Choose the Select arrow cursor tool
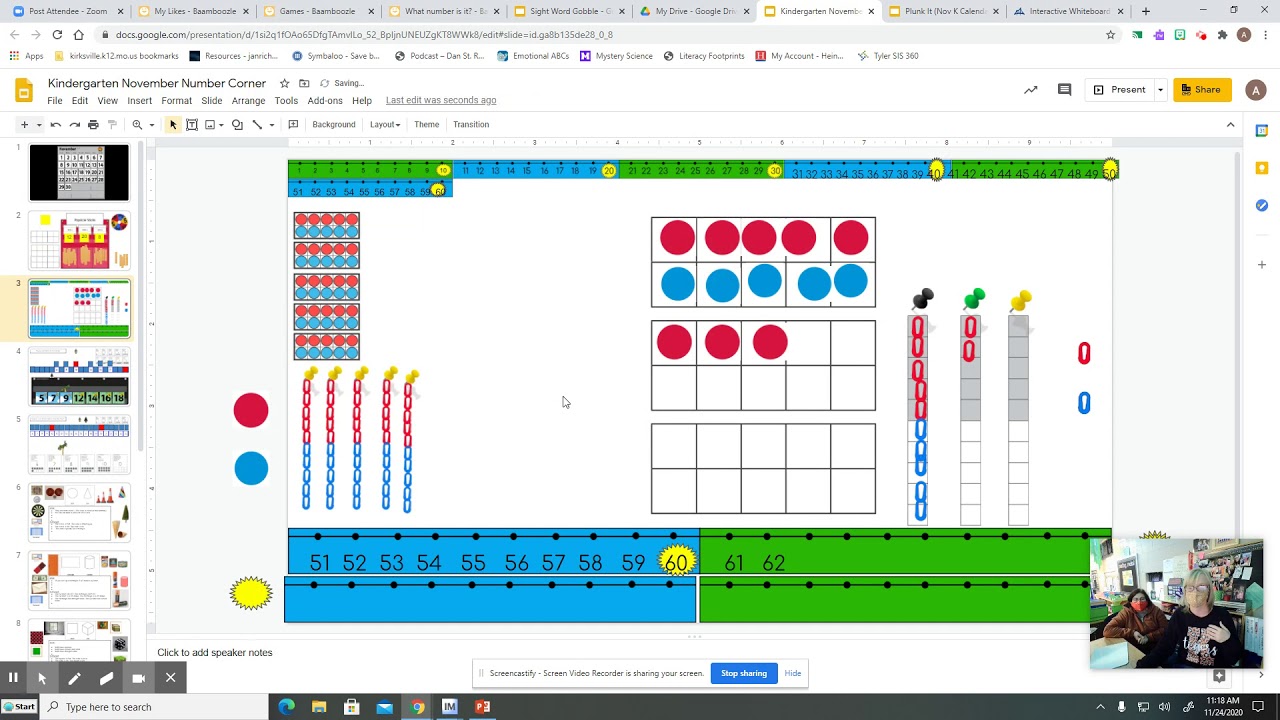Viewport: 1280px width, 720px height. 173,125
